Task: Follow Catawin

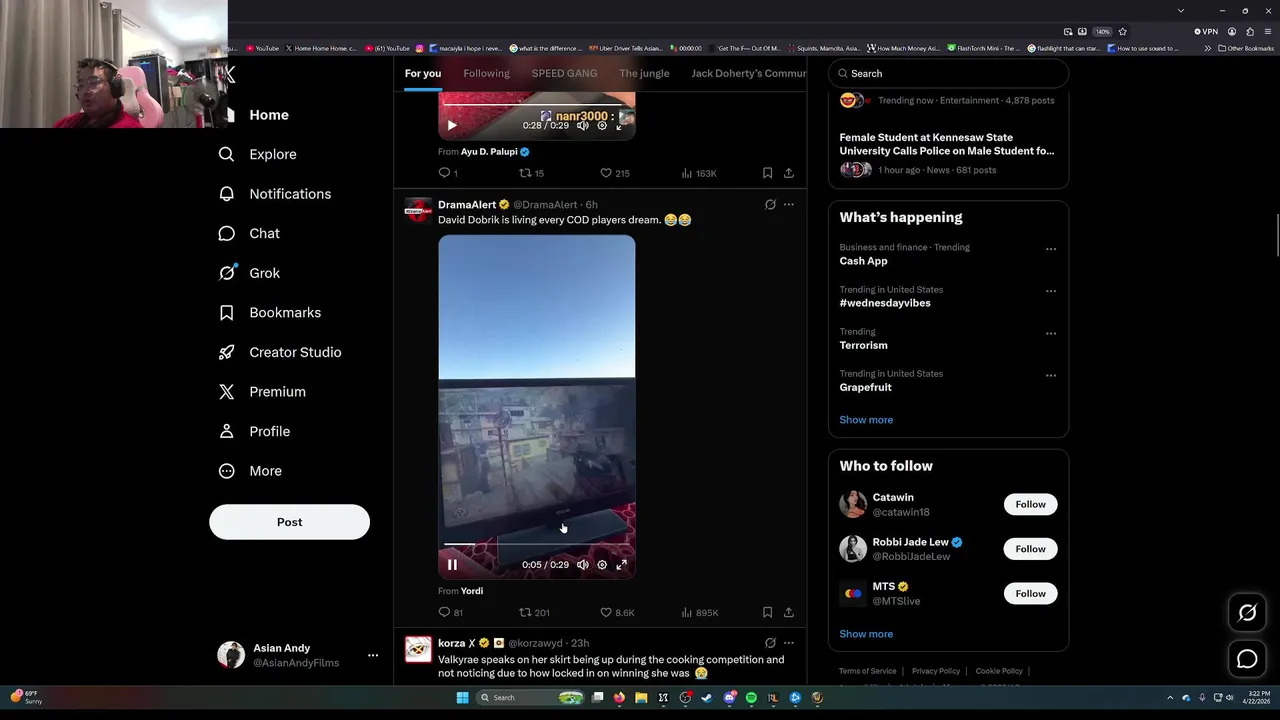Action: pyautogui.click(x=1030, y=504)
